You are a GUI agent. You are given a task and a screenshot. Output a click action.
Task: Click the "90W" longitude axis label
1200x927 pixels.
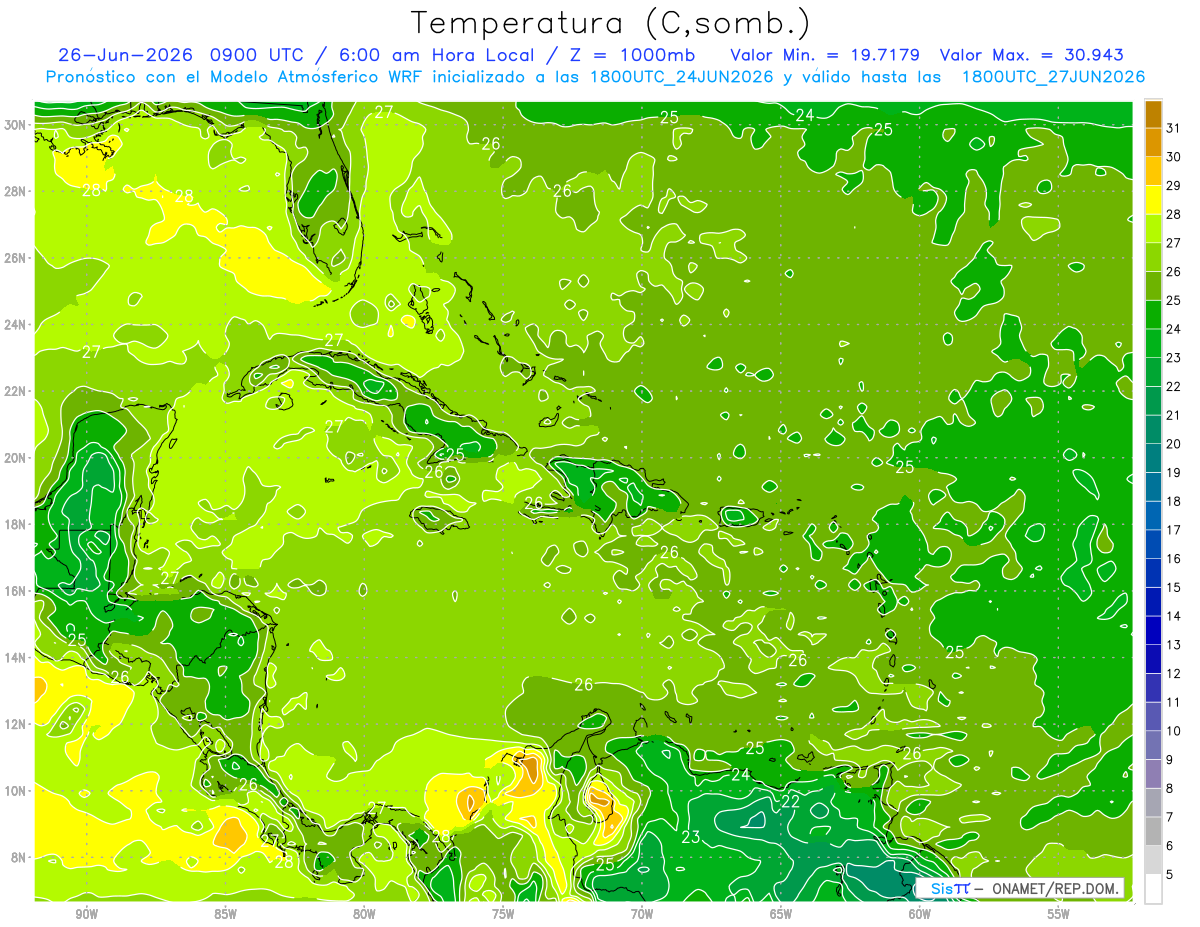(86, 914)
